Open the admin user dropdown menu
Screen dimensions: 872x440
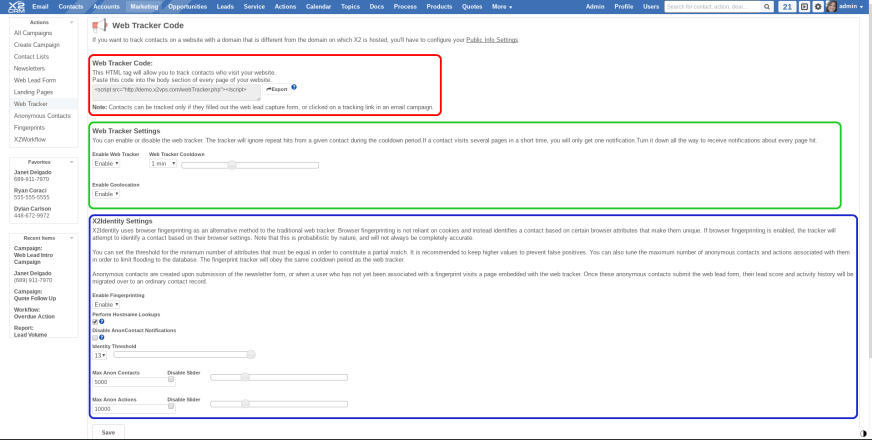coord(851,7)
